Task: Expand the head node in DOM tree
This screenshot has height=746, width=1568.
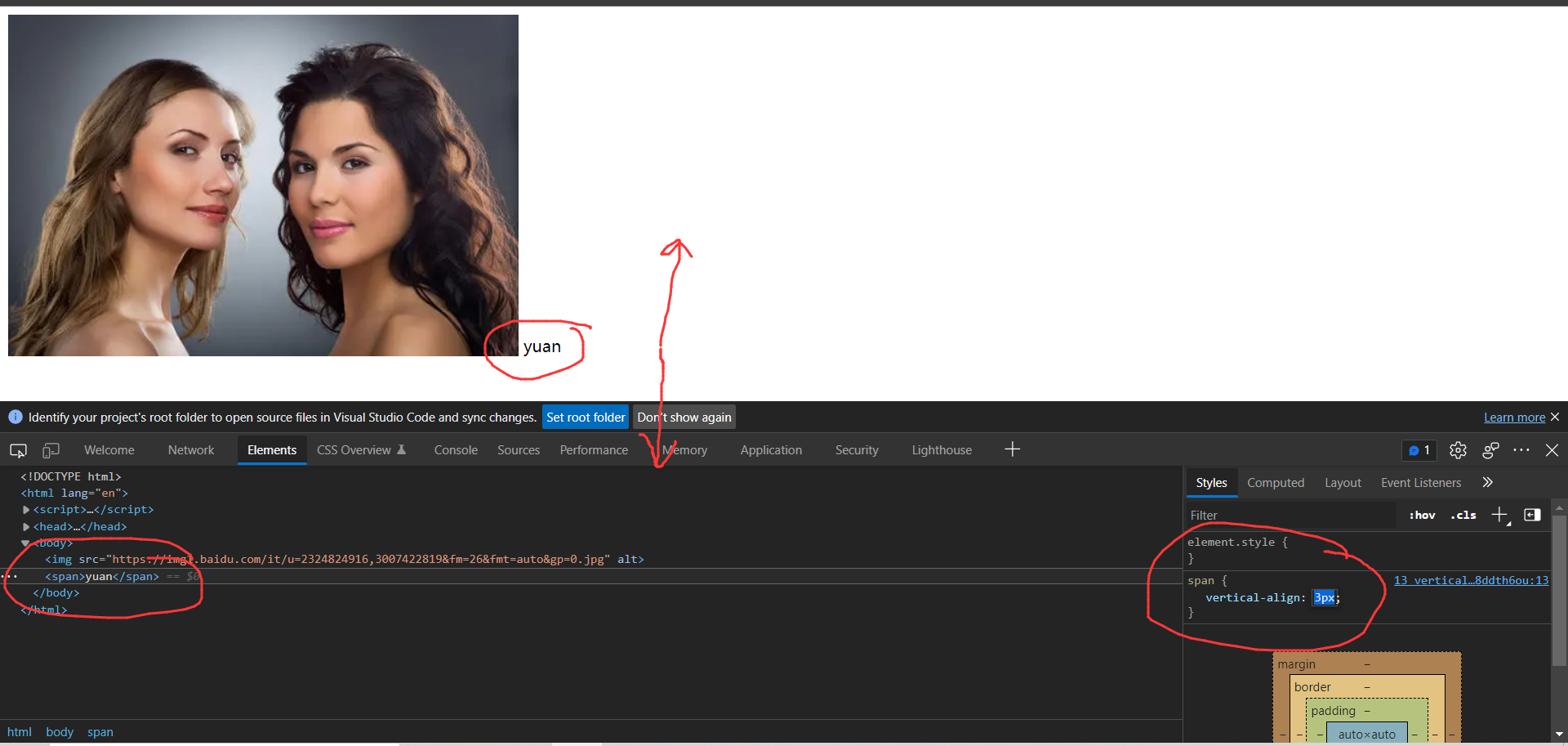Action: [26, 527]
